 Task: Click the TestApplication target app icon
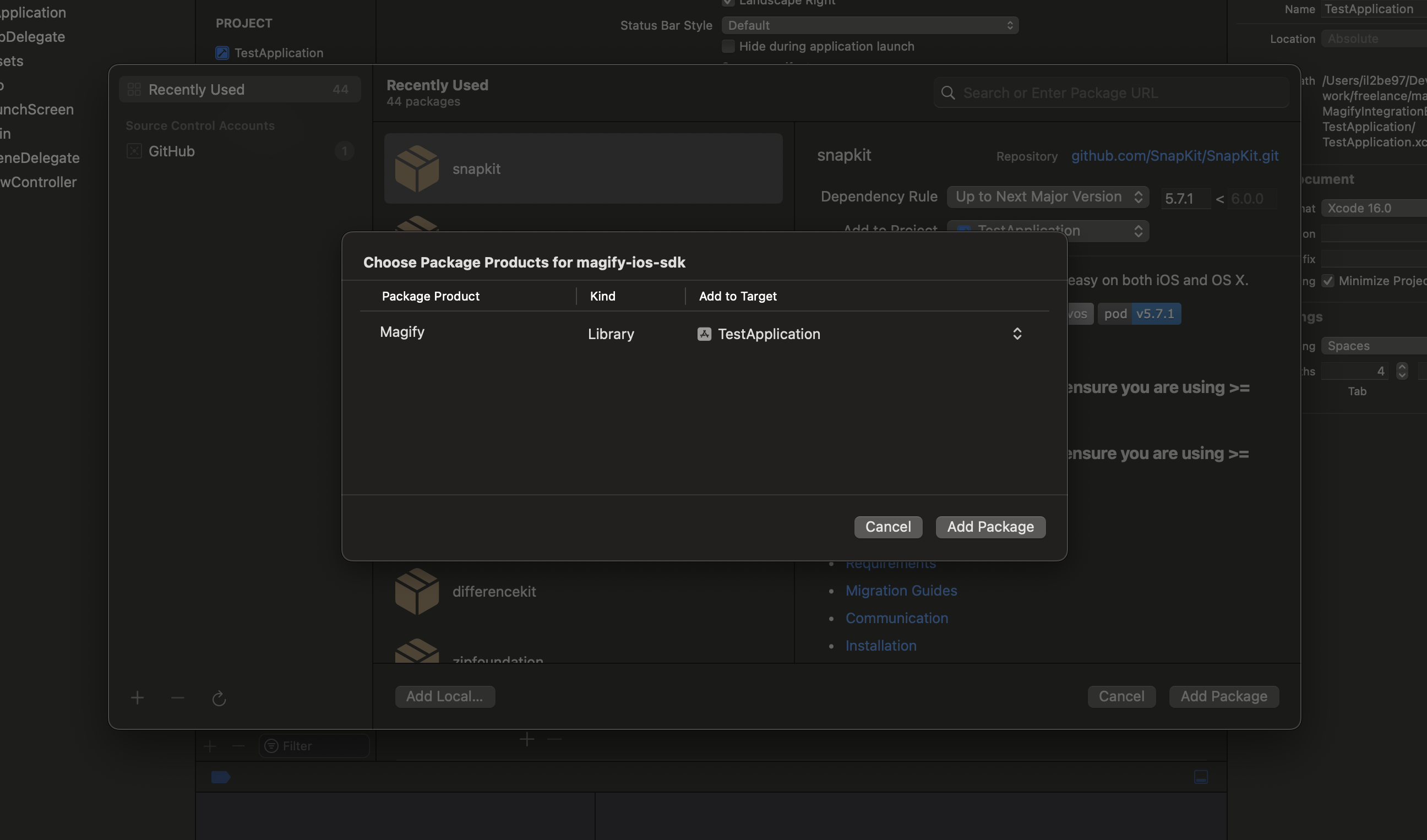(x=704, y=334)
